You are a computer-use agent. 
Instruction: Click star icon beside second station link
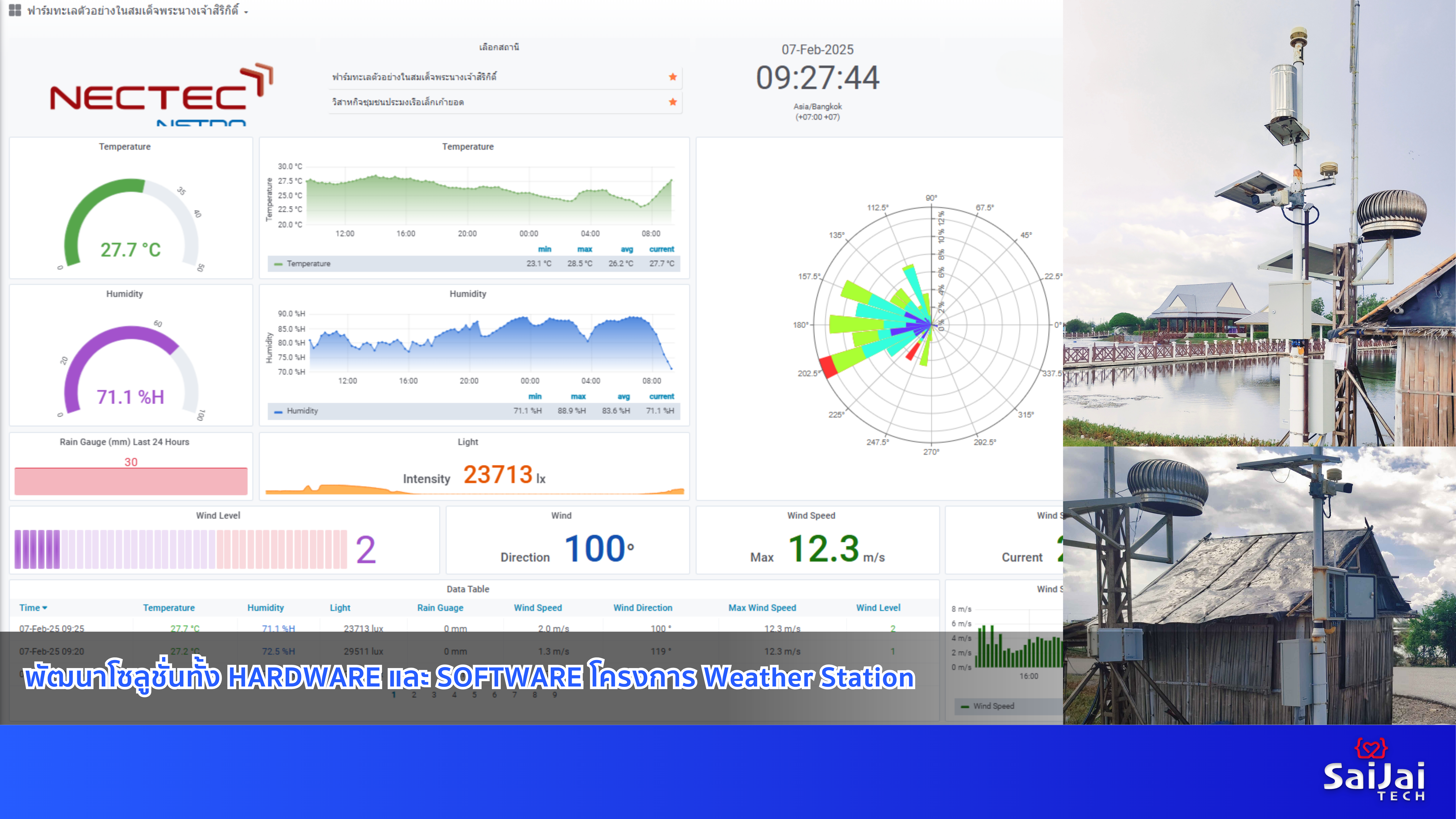(x=673, y=102)
